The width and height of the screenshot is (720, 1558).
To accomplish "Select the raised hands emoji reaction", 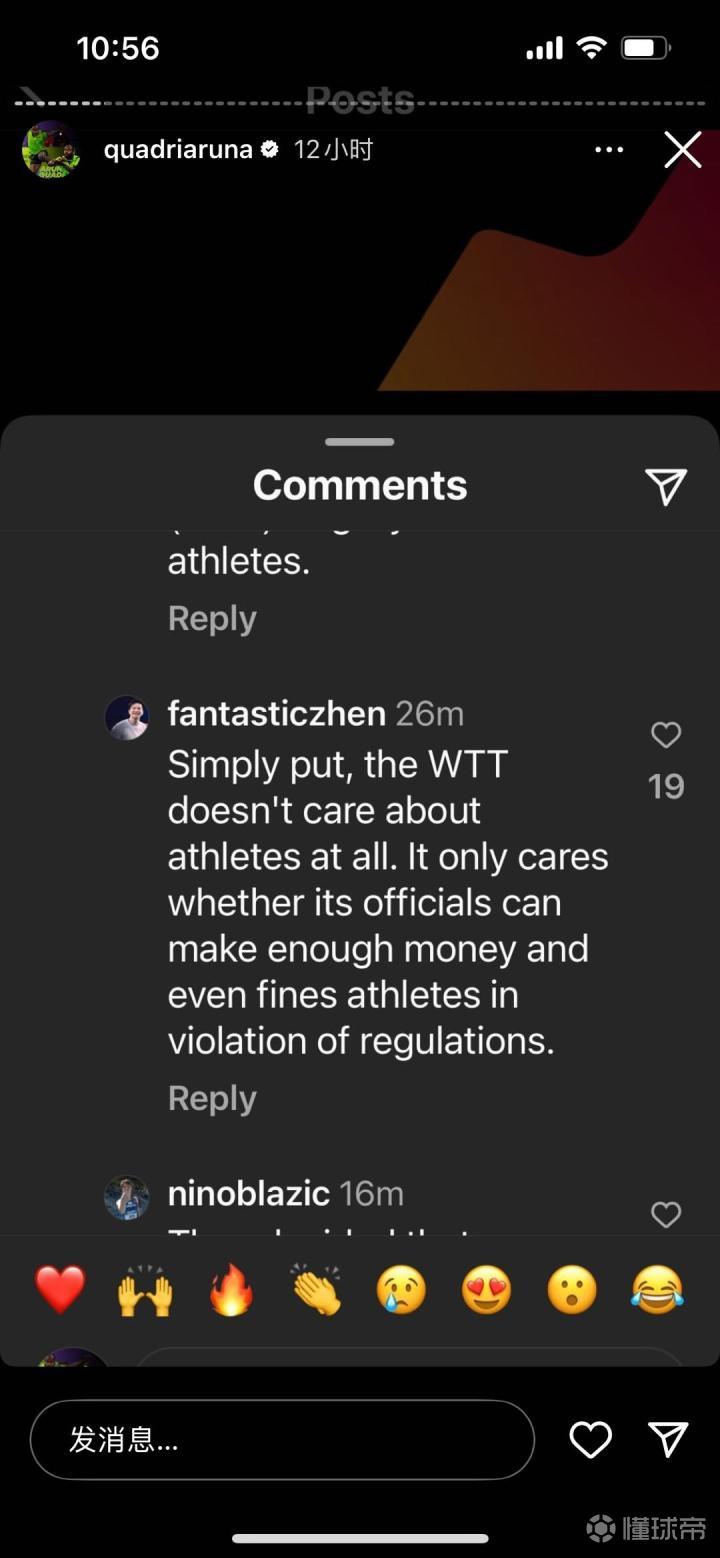I will [x=145, y=1289].
